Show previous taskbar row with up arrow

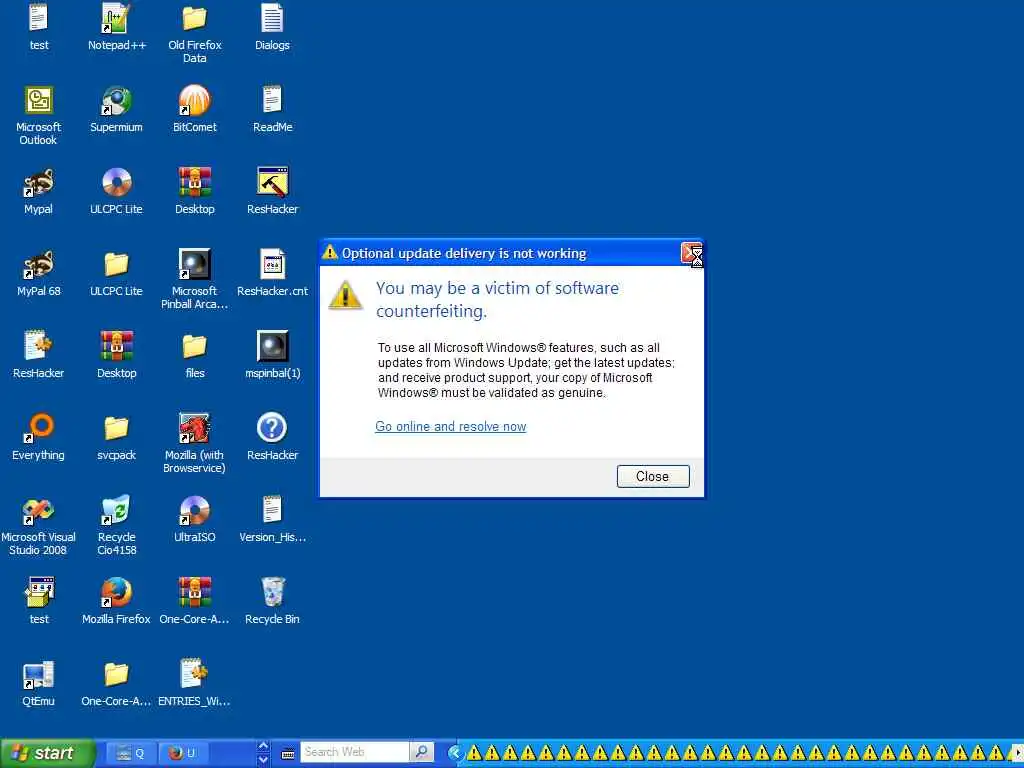tap(263, 745)
